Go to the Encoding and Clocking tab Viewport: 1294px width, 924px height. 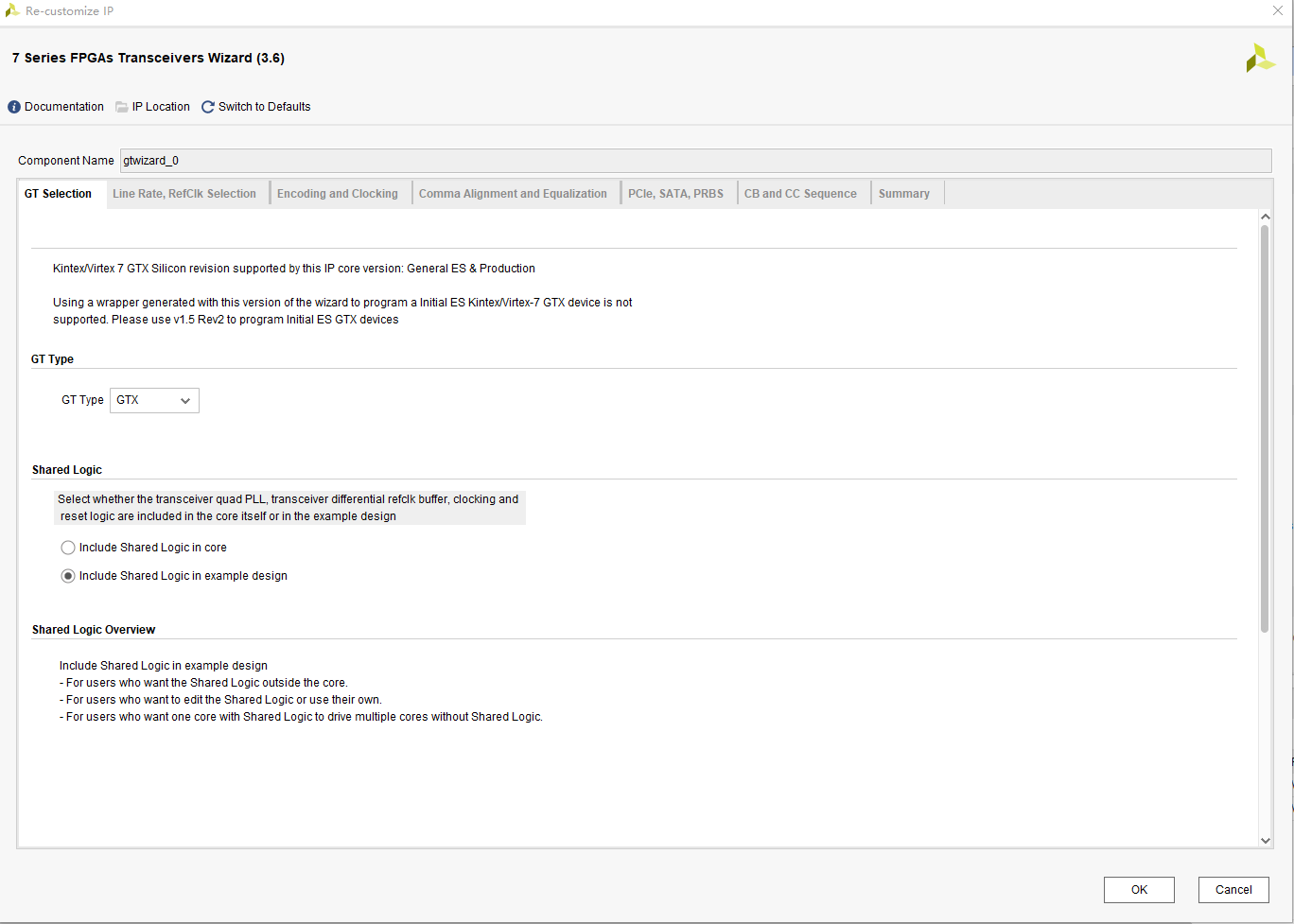coord(338,194)
